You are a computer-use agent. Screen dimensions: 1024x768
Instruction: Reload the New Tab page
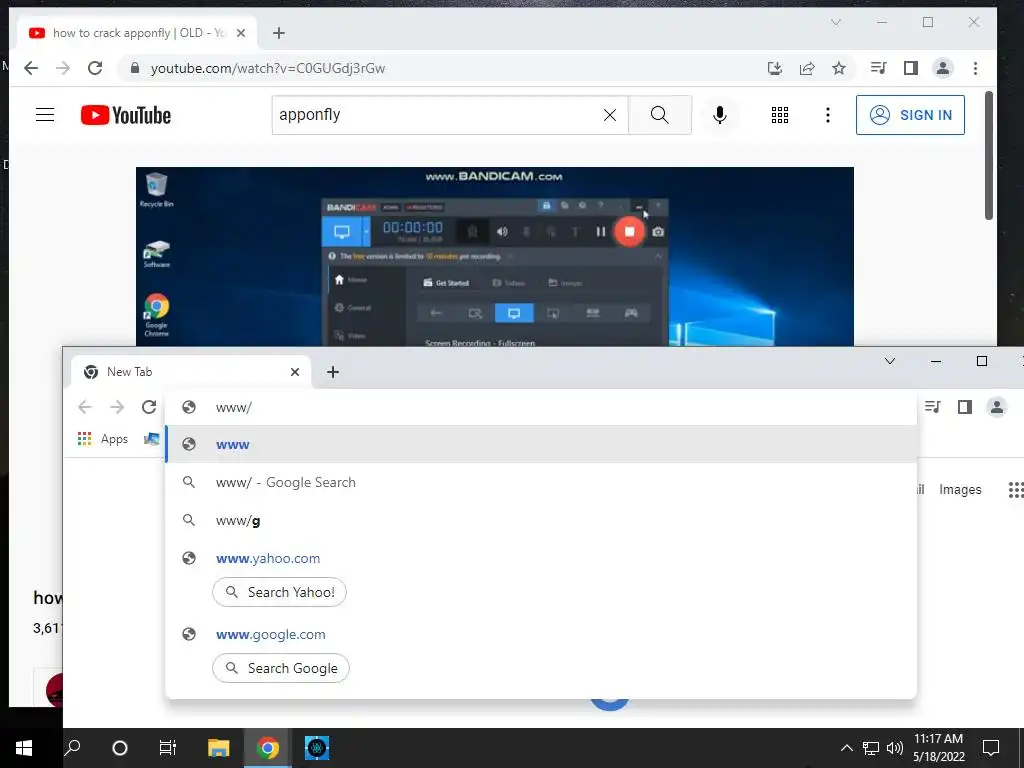[x=149, y=407]
